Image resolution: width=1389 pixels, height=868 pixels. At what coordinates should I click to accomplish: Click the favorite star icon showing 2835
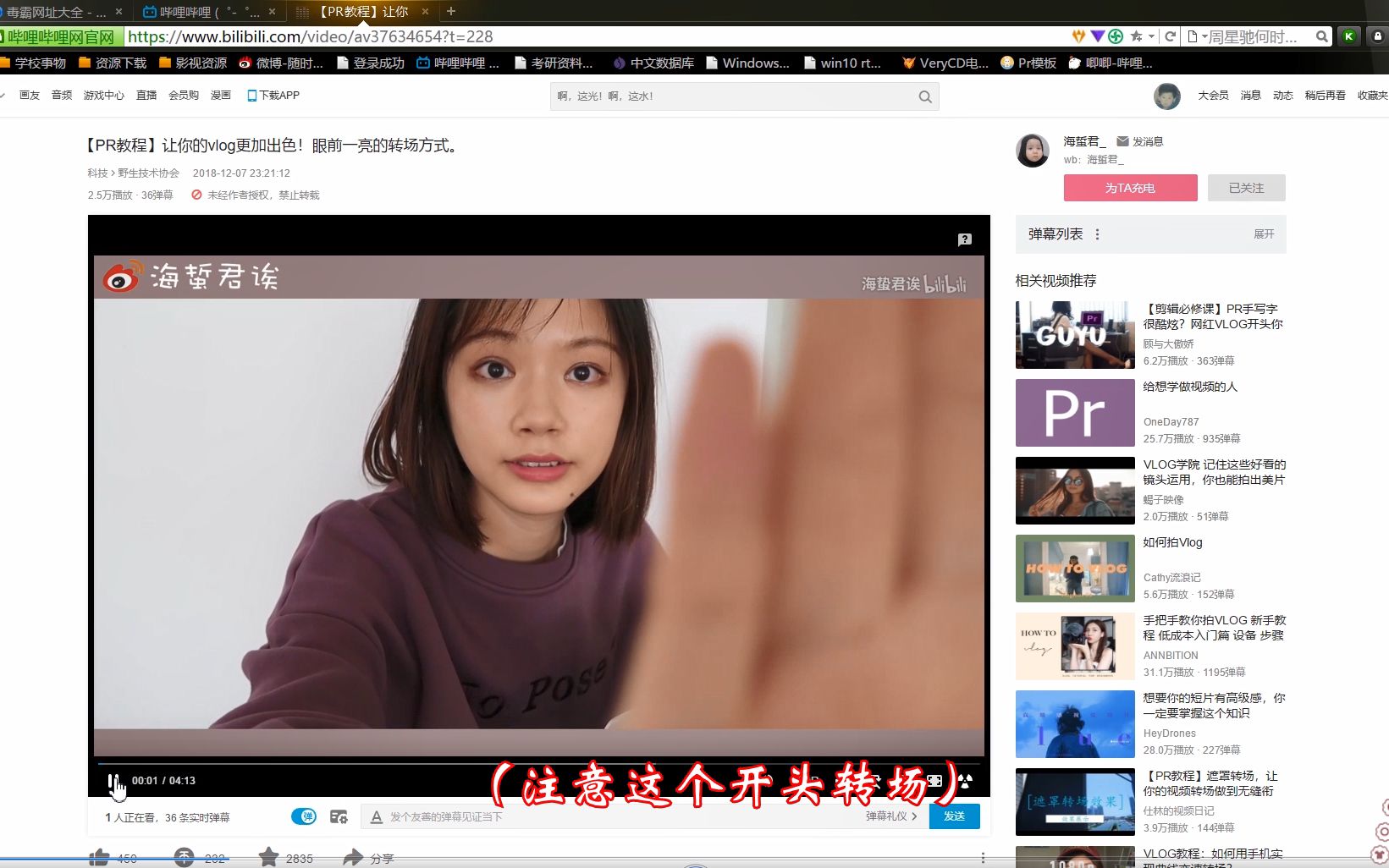point(269,857)
